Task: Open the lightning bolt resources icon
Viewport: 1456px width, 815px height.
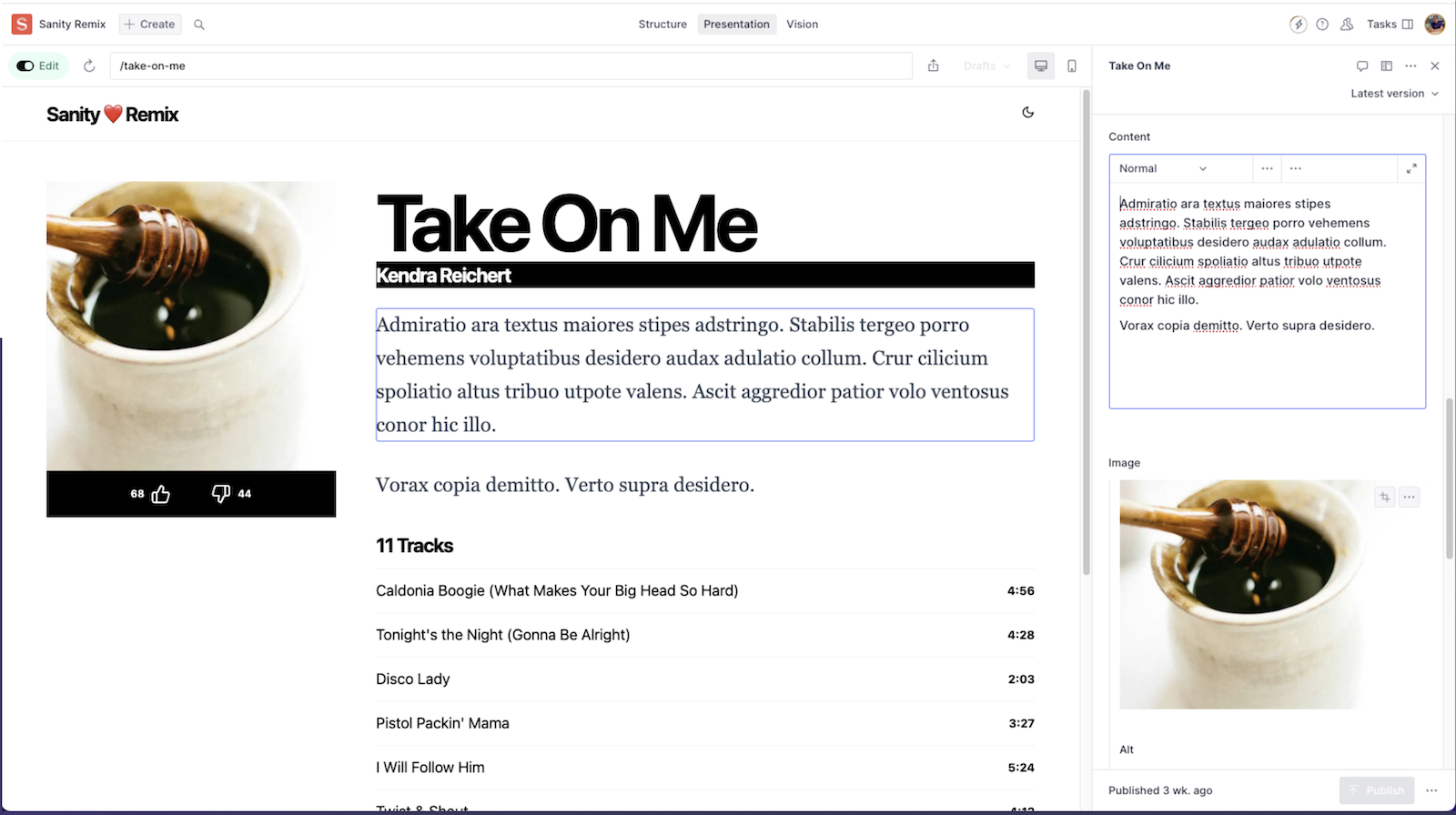Action: (x=1299, y=25)
